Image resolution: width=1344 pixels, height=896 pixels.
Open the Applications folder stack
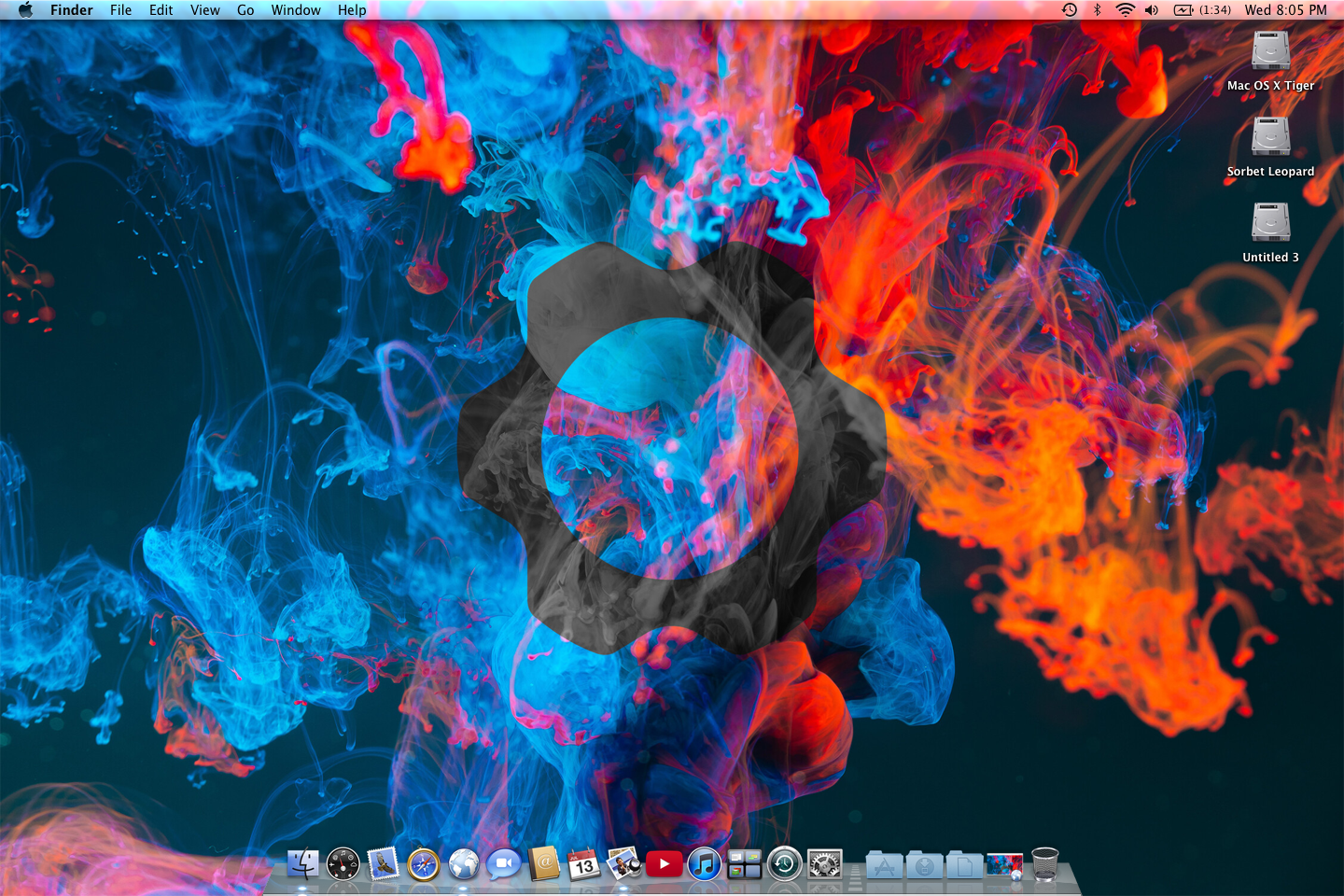[884, 865]
